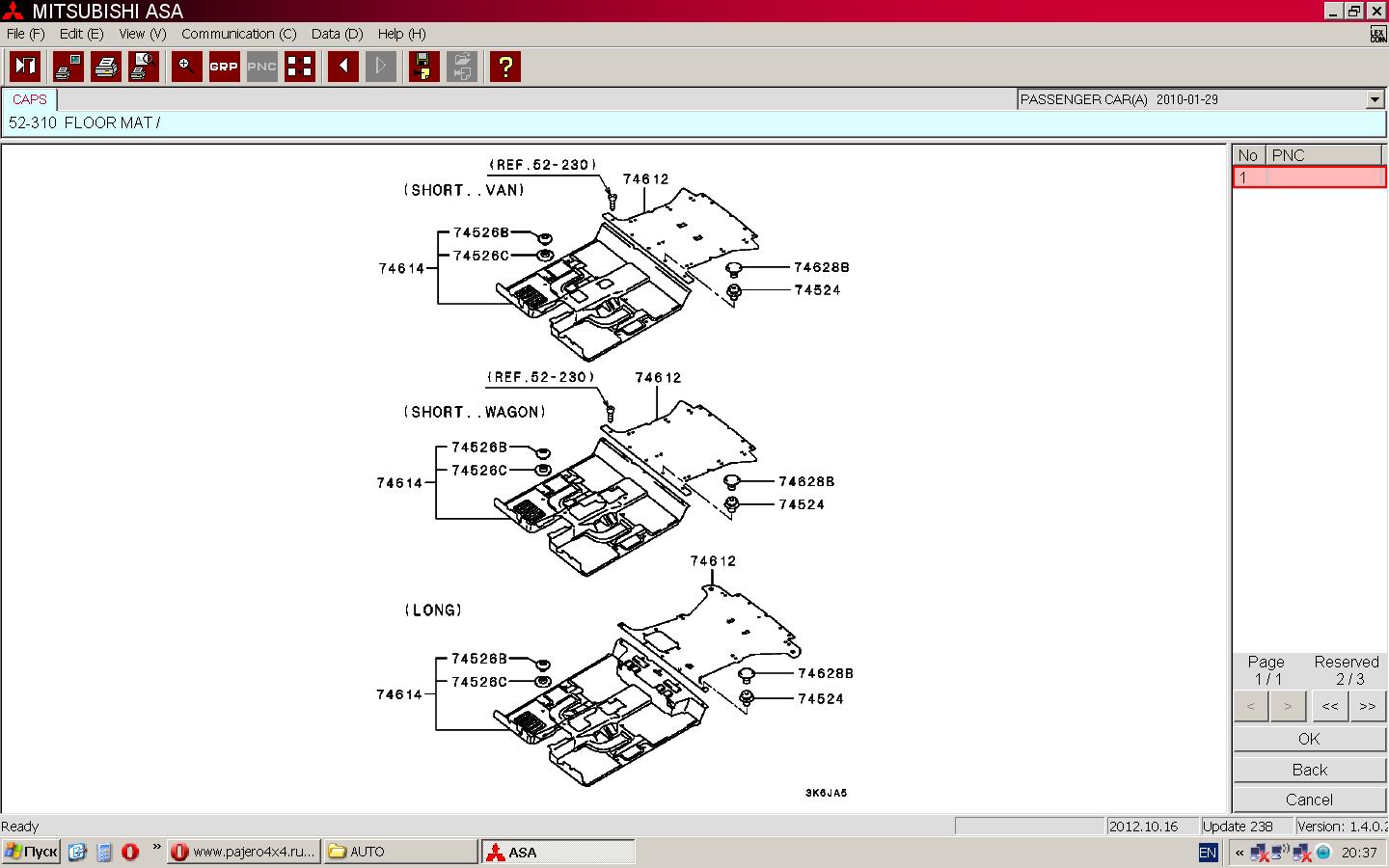
Task: Go back with left arrow icon
Action: (x=343, y=67)
